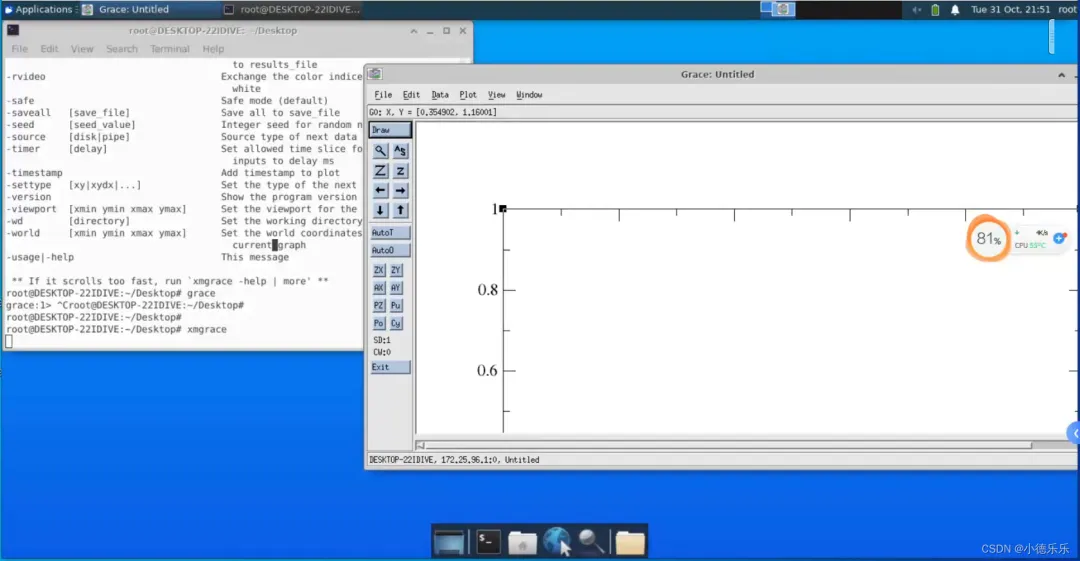
Task: Click coordinate readout 'G0: X, Y' field
Action: pyautogui.click(x=433, y=112)
